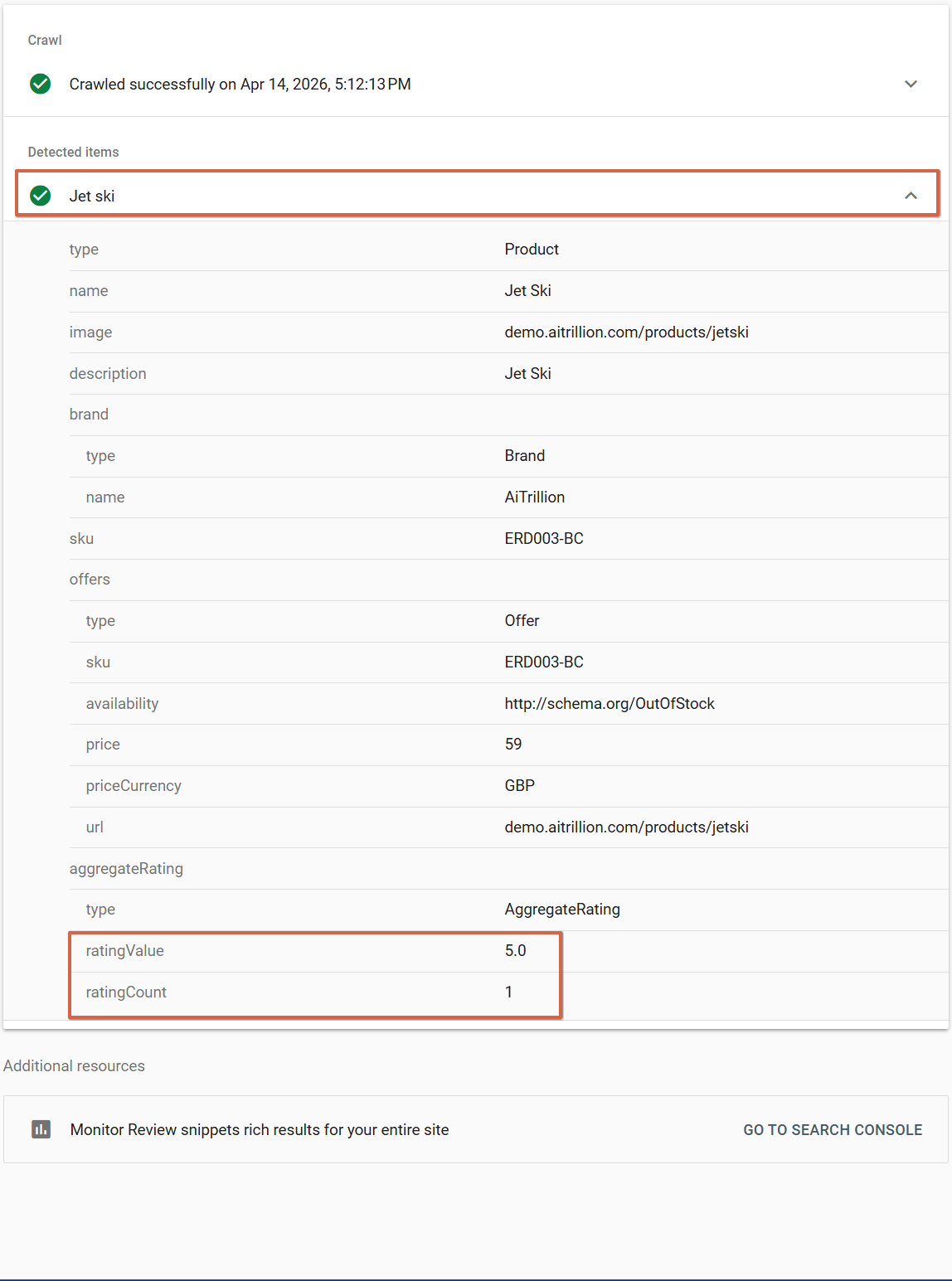
Task: Click the AggregateRating type value
Action: pyautogui.click(x=562, y=909)
